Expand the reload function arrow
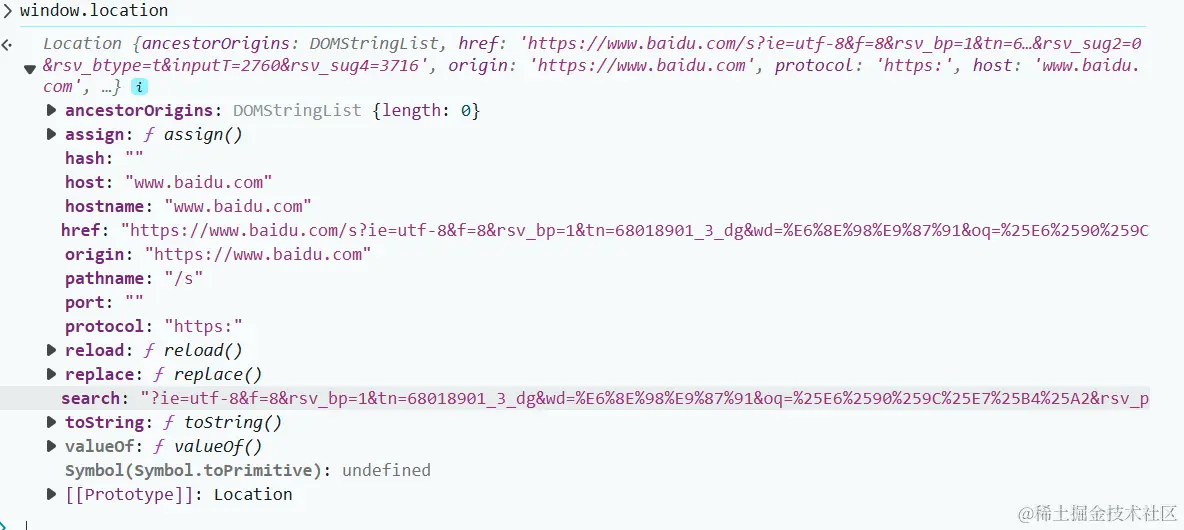The image size is (1184, 530). (x=51, y=350)
